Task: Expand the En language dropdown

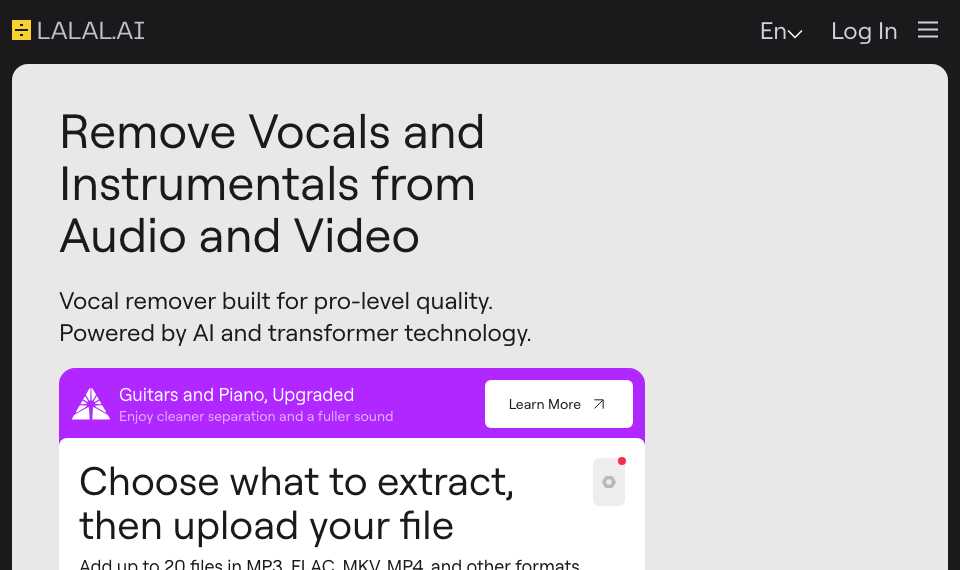Action: pyautogui.click(x=781, y=31)
